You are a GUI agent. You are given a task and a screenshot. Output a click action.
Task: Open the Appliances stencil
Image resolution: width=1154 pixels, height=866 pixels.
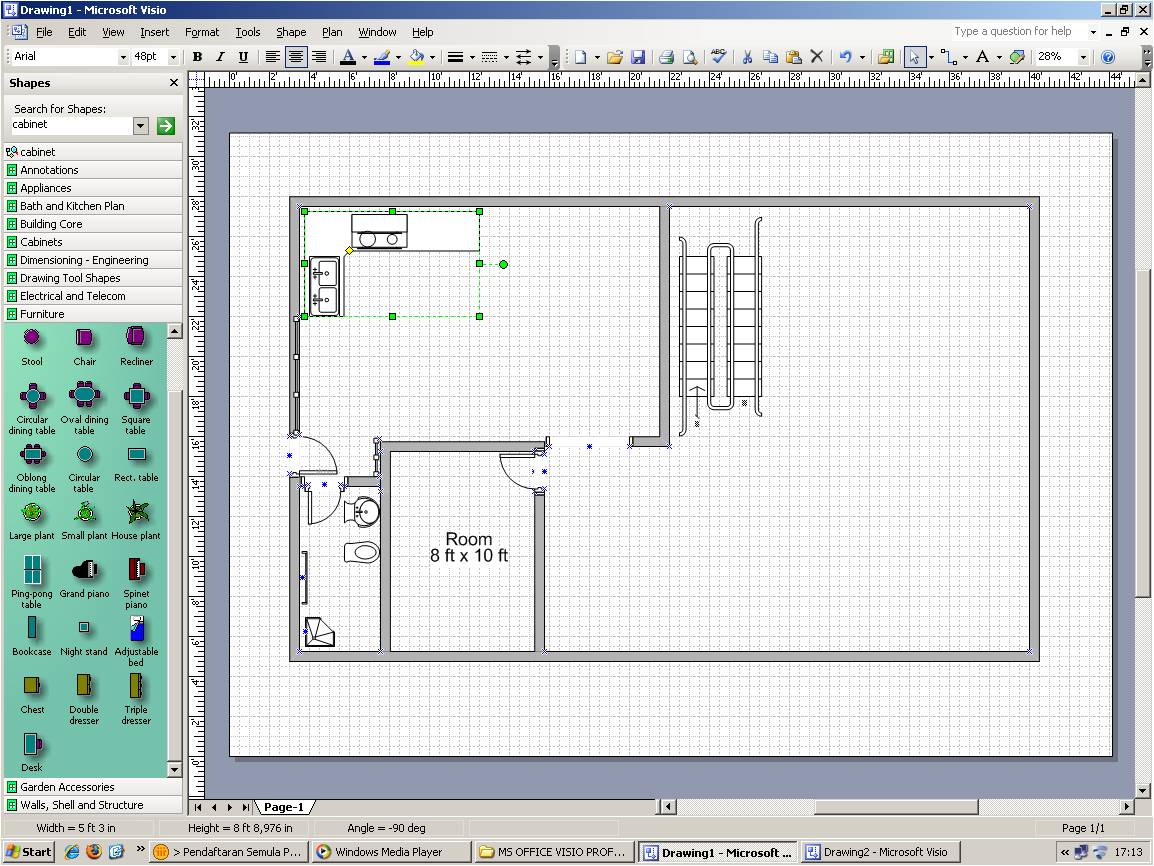(93, 188)
